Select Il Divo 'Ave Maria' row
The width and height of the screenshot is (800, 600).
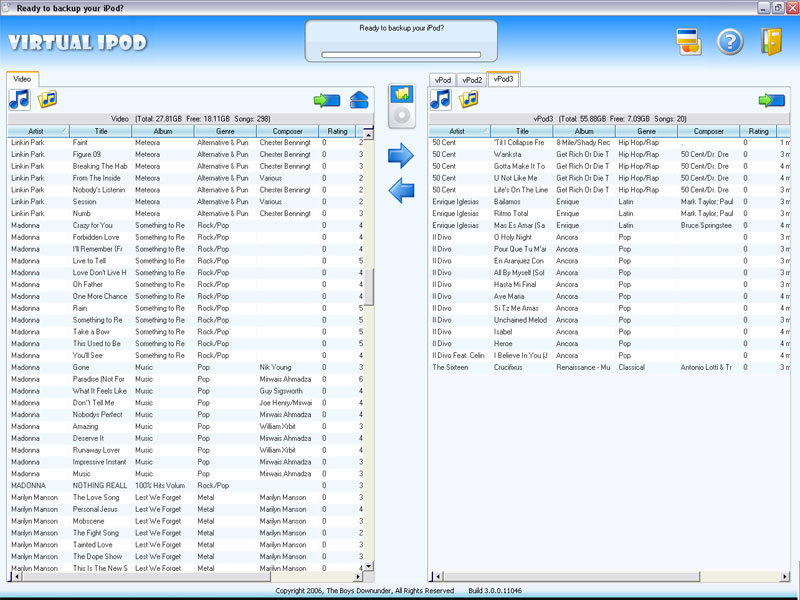pos(610,296)
